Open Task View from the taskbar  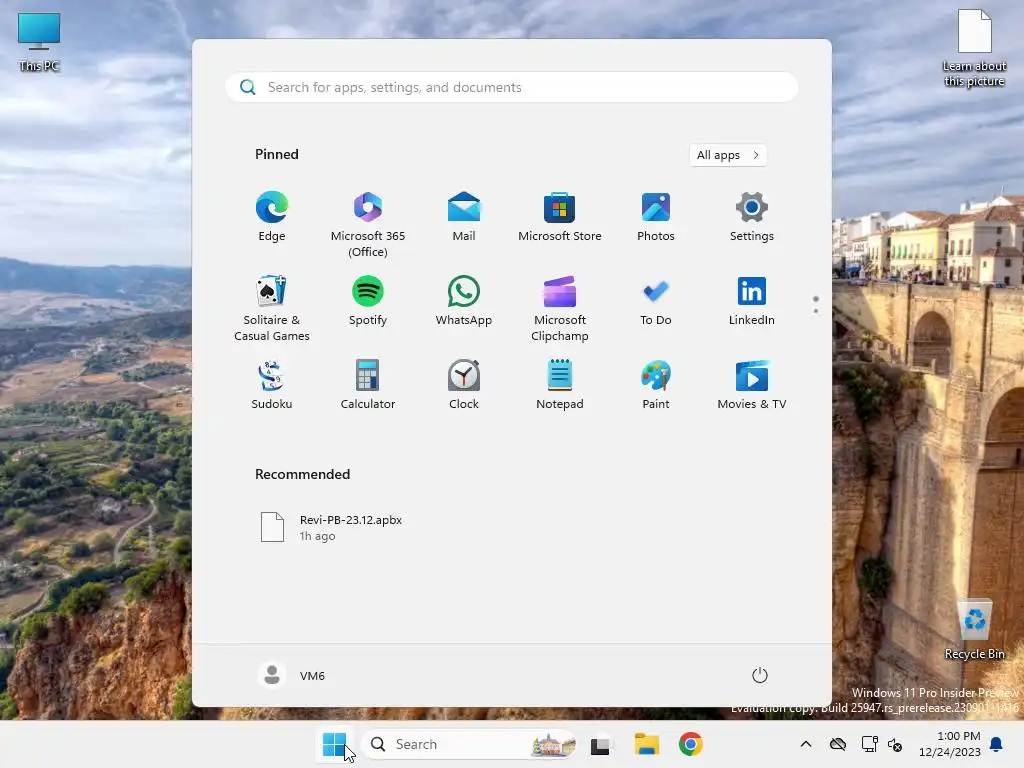tap(600, 744)
